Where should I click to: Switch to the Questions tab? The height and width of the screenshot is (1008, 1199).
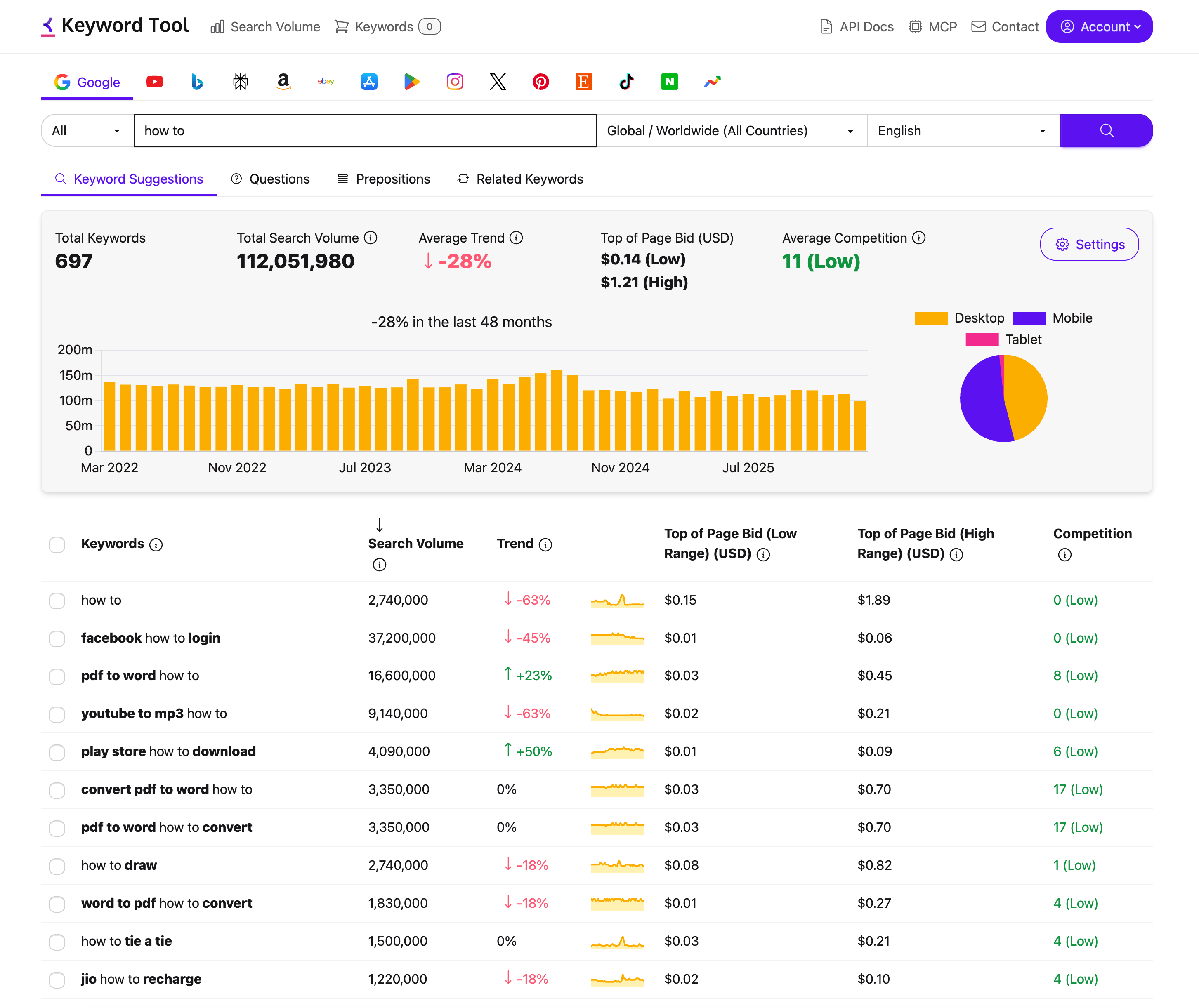click(270, 179)
